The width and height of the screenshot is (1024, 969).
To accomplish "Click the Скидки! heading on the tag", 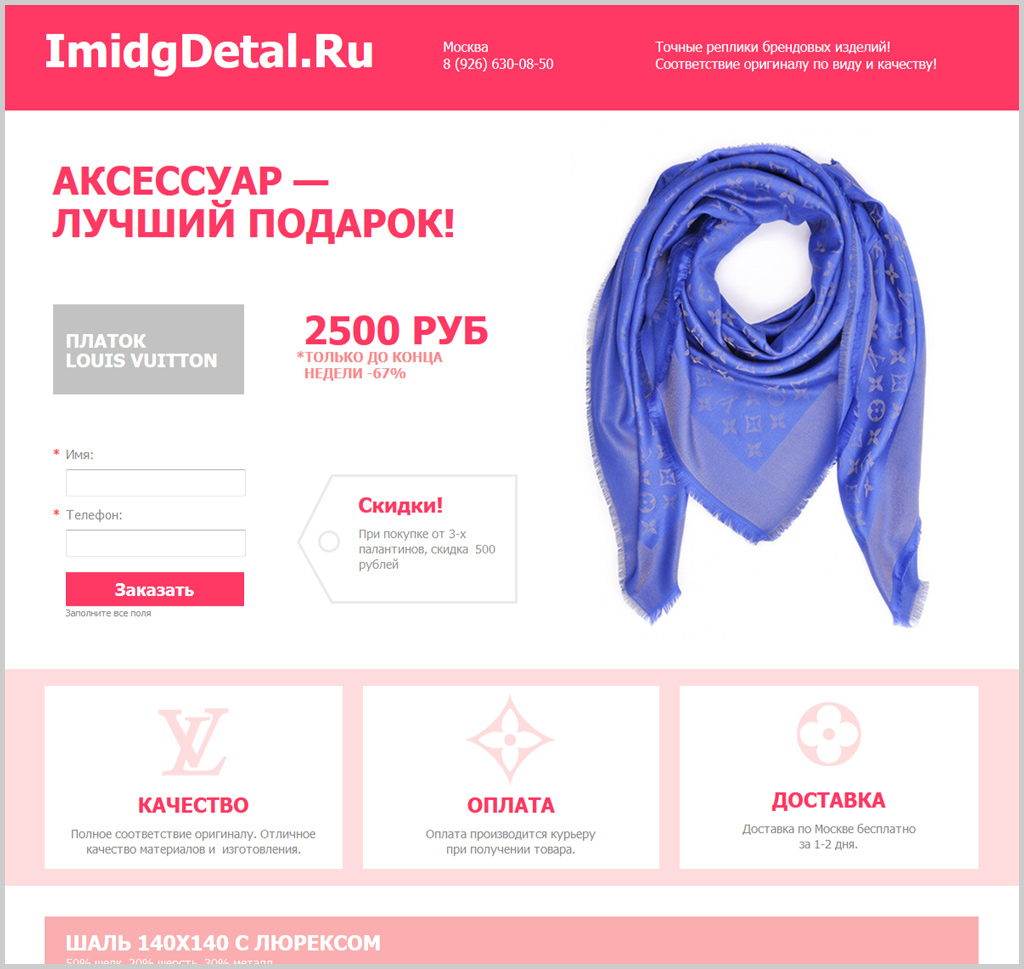I will (x=400, y=505).
